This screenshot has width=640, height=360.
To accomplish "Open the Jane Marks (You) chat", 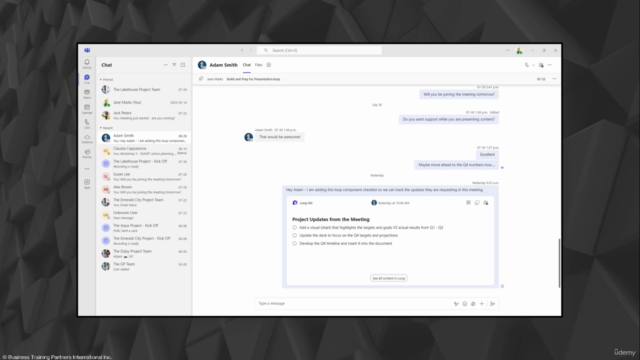I will coord(144,102).
